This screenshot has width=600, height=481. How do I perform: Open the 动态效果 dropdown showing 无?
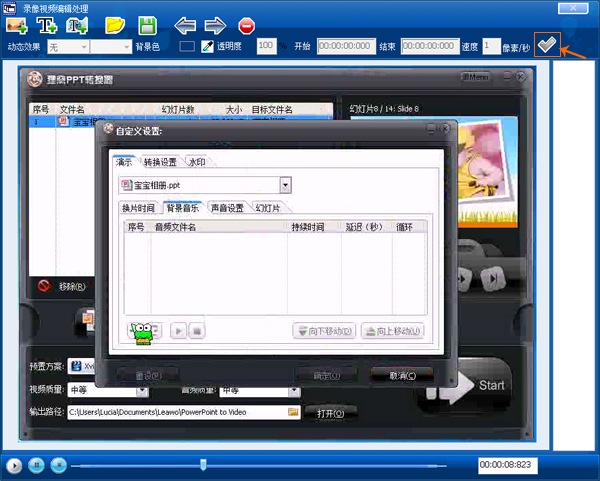[x=68, y=47]
